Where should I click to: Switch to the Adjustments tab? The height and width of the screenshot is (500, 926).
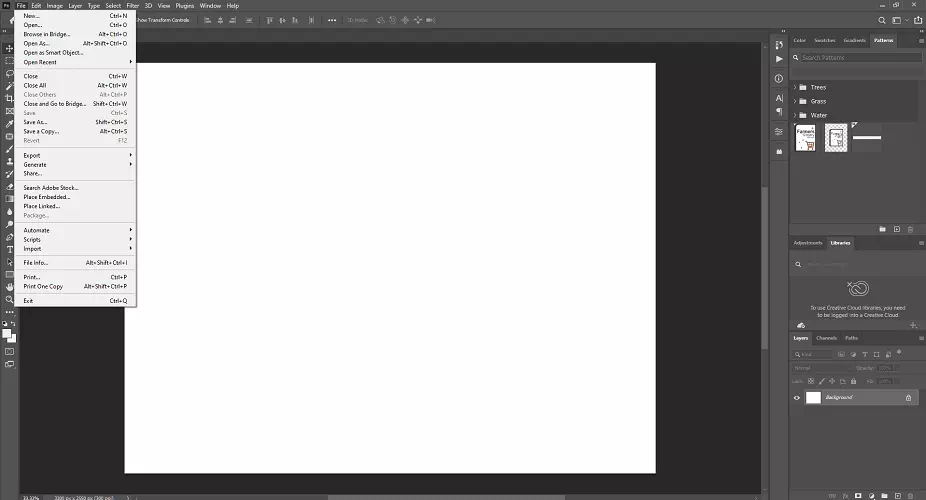coord(808,243)
